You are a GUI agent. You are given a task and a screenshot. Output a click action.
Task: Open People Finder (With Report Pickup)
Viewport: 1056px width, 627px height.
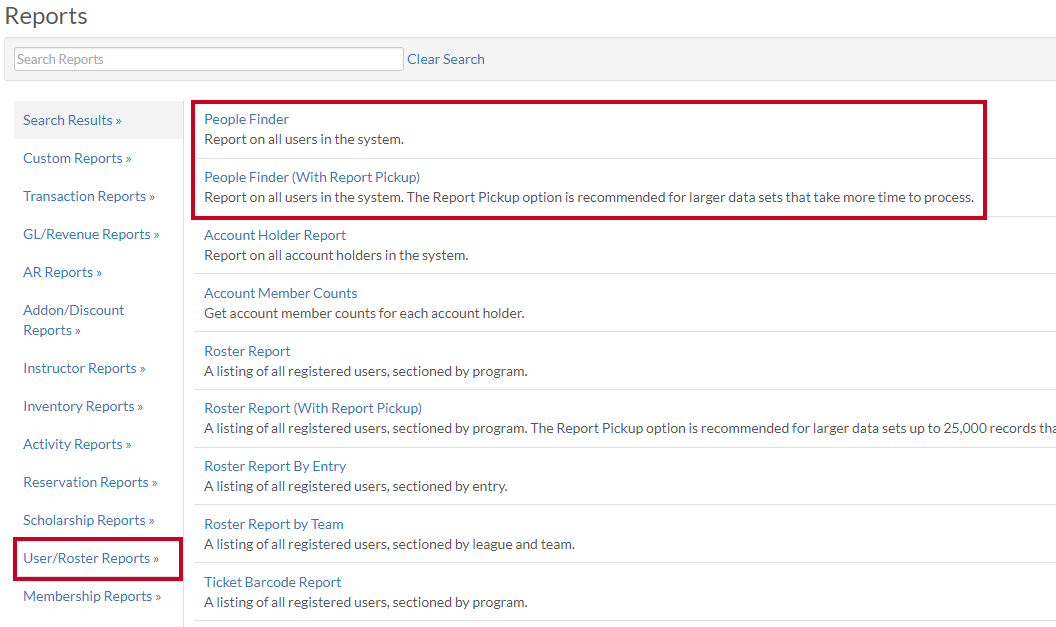coord(312,177)
